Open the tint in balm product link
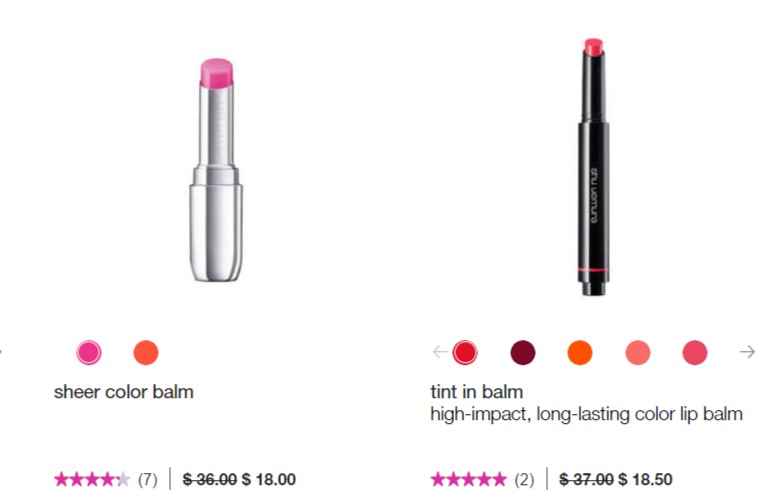This screenshot has width=773, height=490. coord(476,392)
